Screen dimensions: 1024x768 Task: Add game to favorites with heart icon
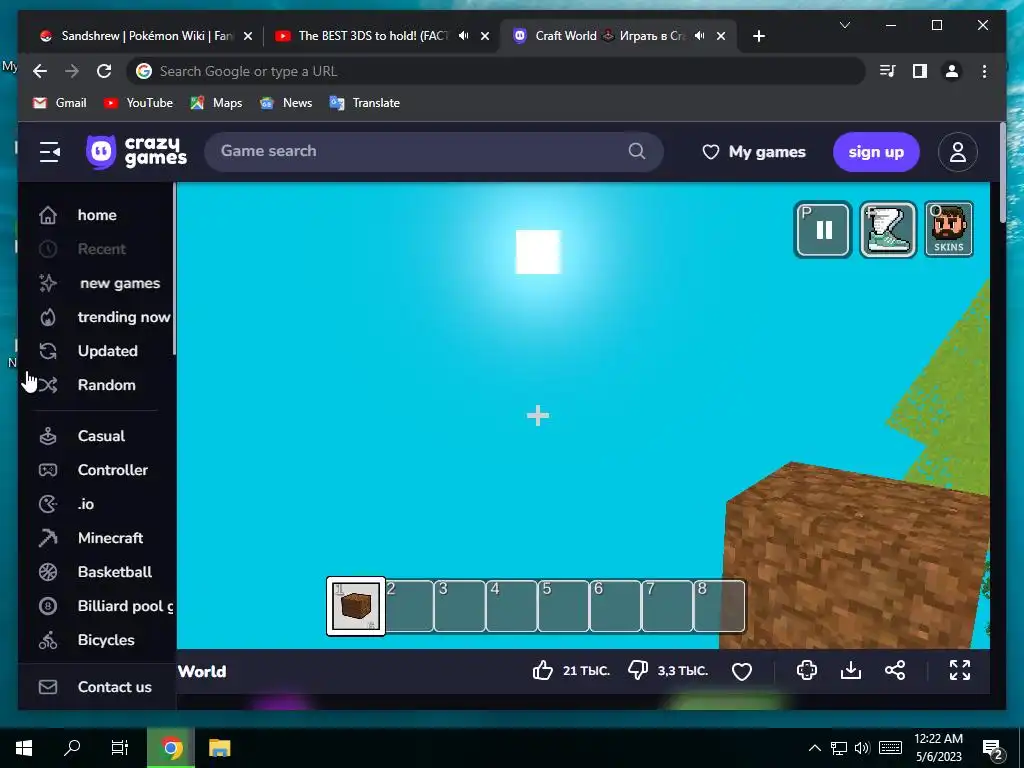(x=742, y=671)
